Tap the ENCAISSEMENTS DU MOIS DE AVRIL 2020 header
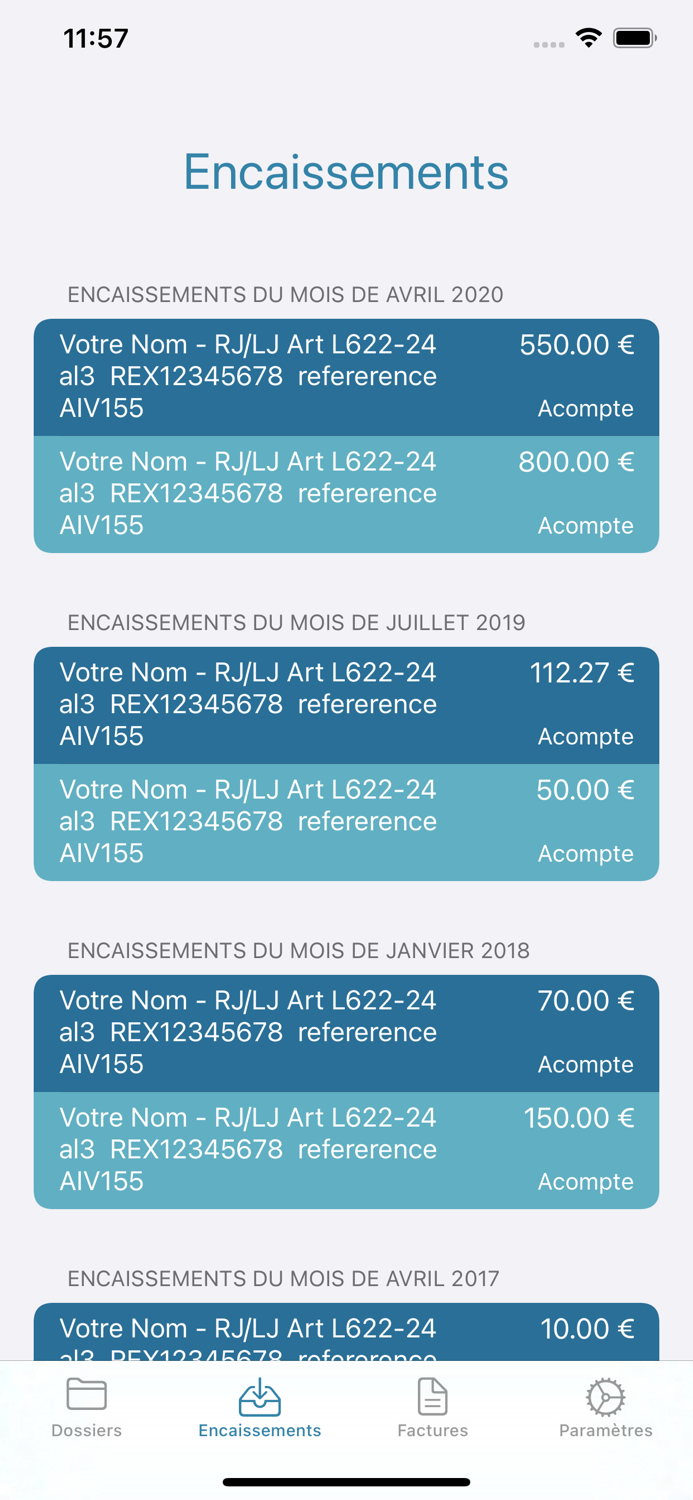Image resolution: width=693 pixels, height=1500 pixels. (285, 295)
